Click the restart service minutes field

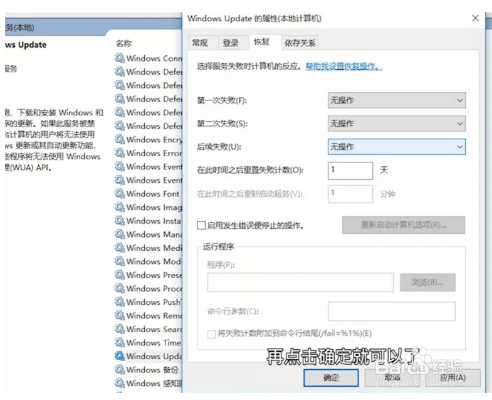(350, 194)
